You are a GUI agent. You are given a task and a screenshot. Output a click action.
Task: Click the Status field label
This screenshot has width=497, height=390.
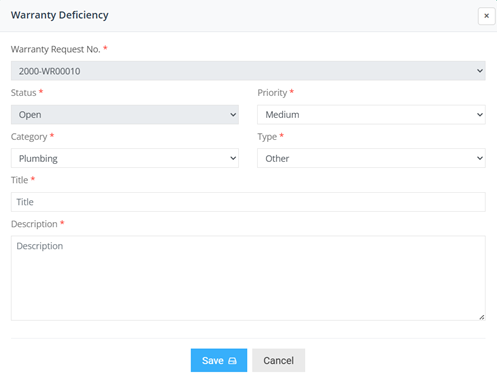point(23,93)
